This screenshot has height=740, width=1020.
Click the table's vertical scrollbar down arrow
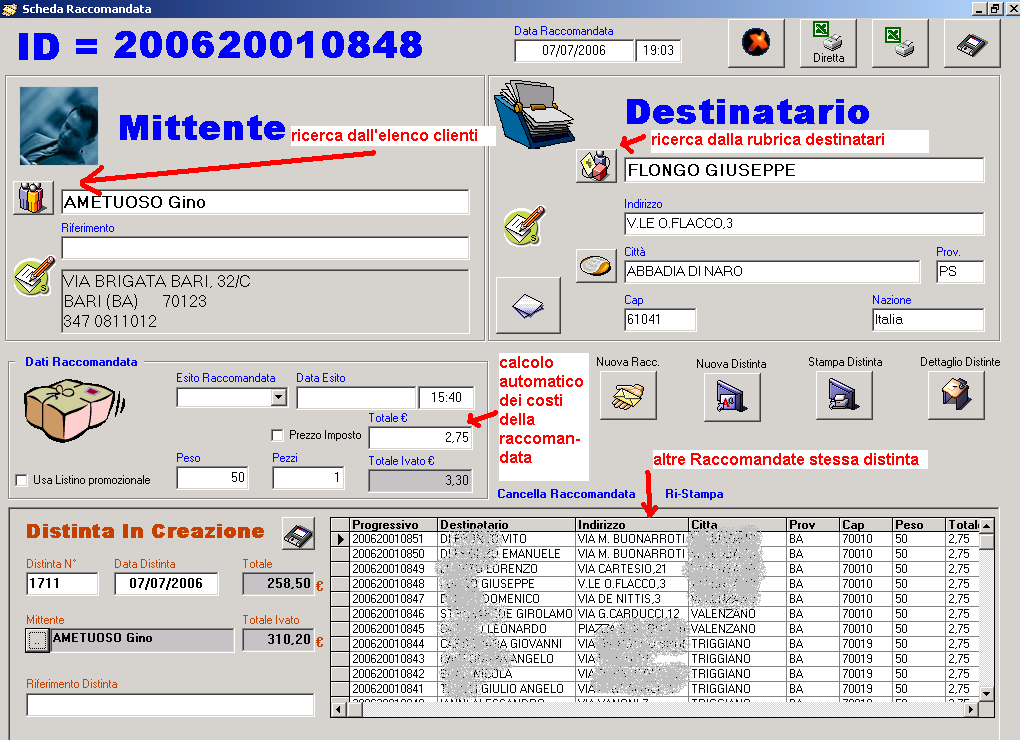[987, 694]
